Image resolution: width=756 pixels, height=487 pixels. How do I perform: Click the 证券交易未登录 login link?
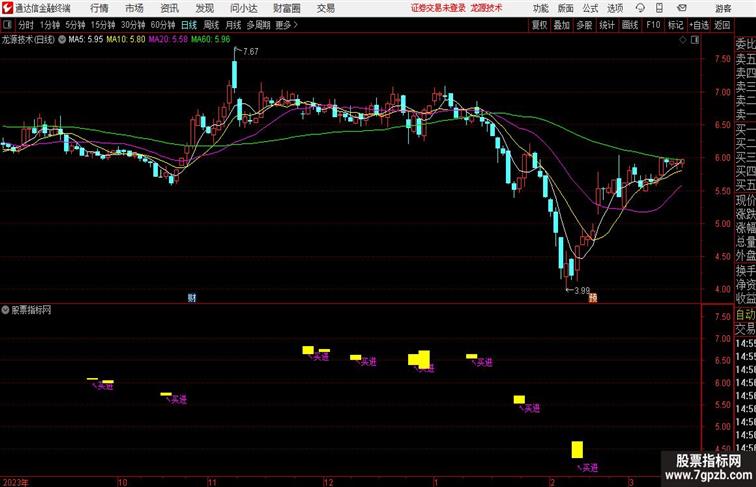(438, 8)
